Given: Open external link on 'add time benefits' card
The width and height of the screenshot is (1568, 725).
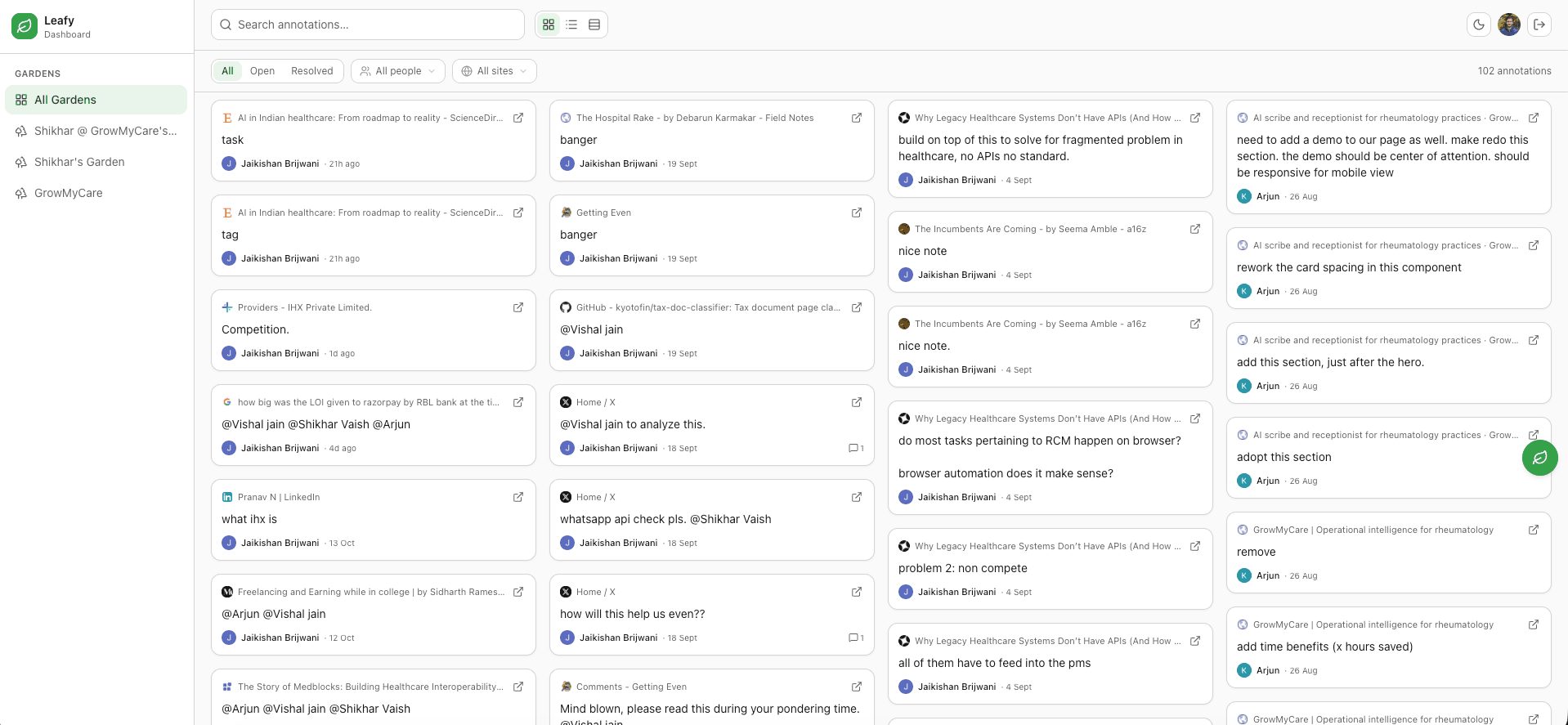Looking at the screenshot, I should coord(1534,624).
